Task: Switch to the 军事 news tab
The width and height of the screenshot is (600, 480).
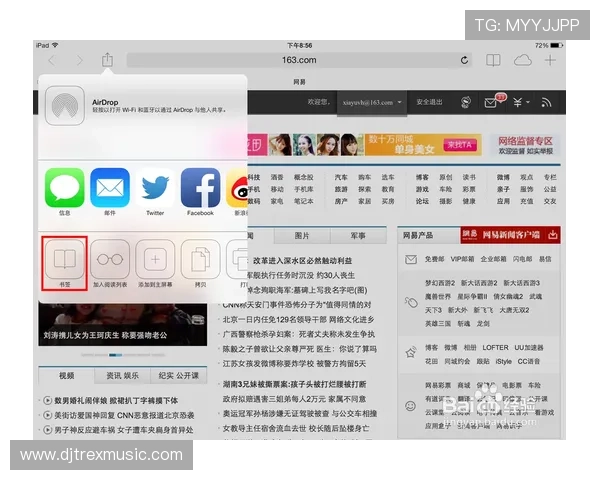Action: click(358, 236)
